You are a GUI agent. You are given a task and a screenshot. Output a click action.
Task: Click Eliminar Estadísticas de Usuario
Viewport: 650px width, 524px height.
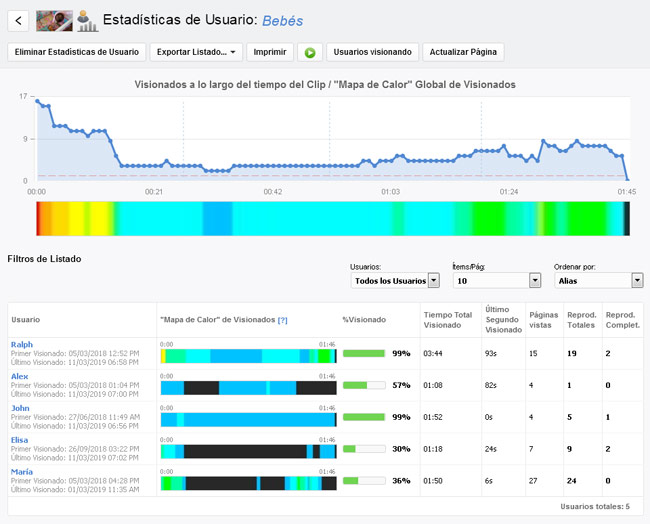pyautogui.click(x=77, y=52)
